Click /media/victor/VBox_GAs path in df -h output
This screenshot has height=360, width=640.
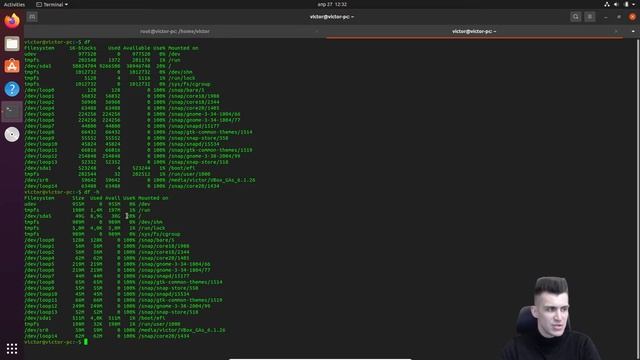click(x=182, y=330)
